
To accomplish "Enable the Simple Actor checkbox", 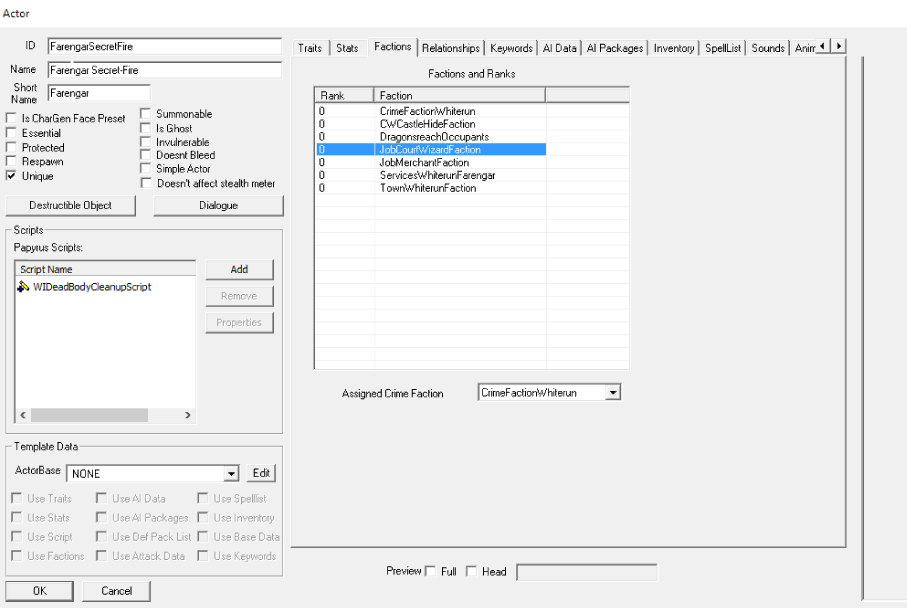I will click(x=146, y=168).
